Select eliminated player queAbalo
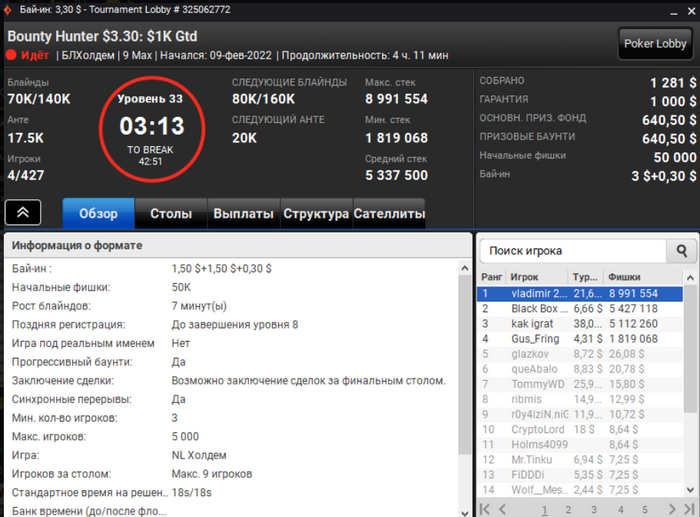This screenshot has height=517, width=700. point(580,369)
